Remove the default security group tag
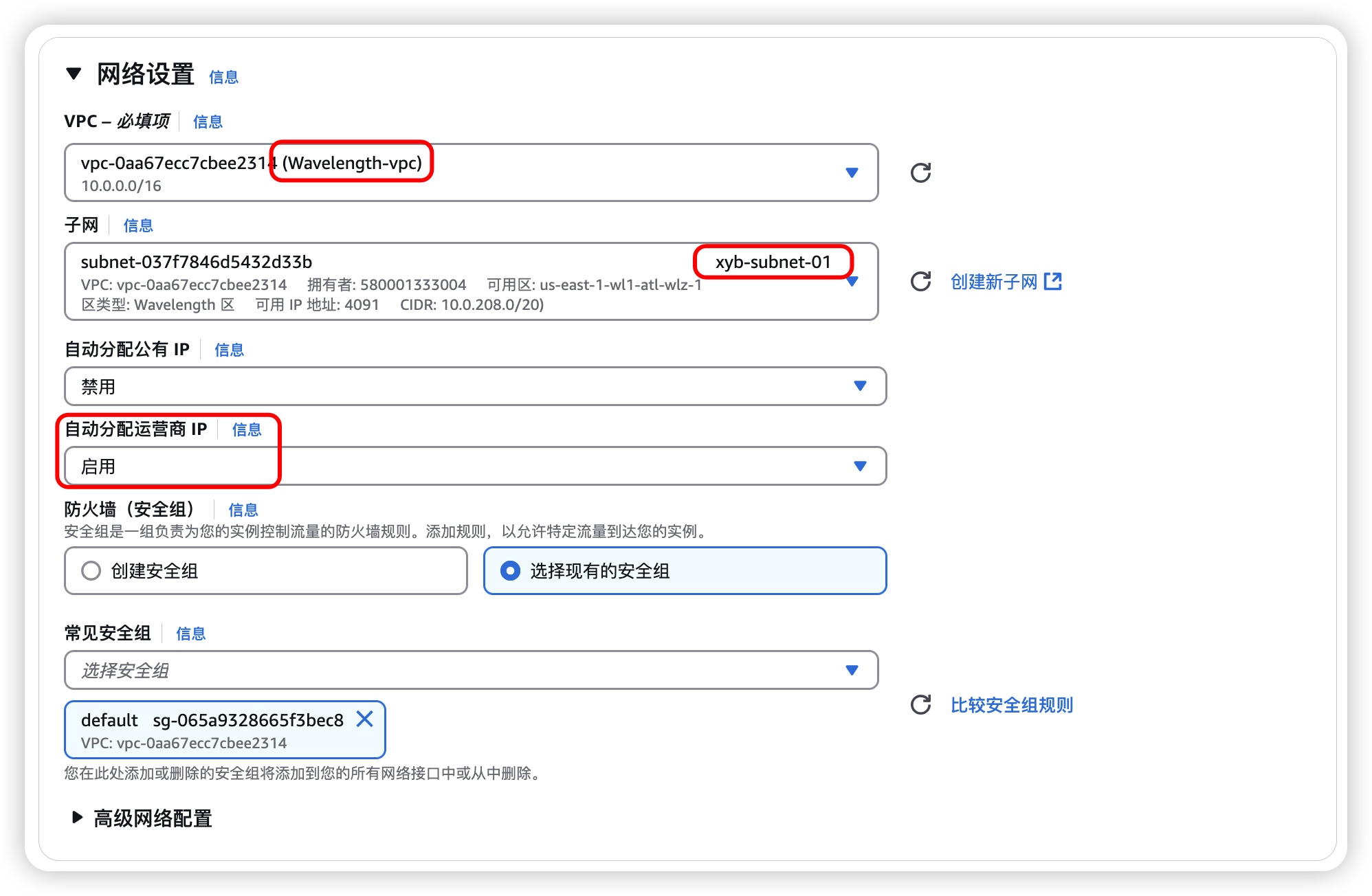The image size is (1372, 896). (x=365, y=719)
